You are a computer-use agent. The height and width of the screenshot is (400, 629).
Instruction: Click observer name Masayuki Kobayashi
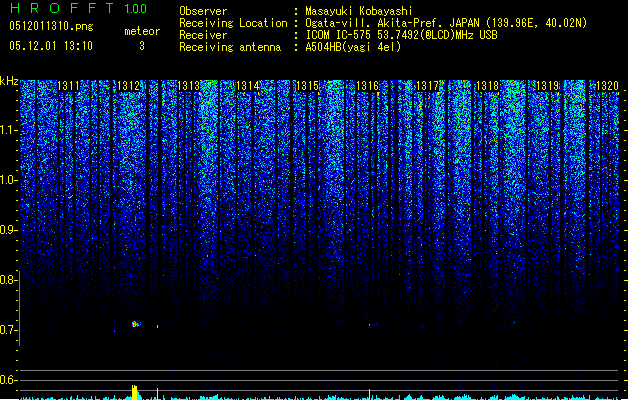pos(359,11)
